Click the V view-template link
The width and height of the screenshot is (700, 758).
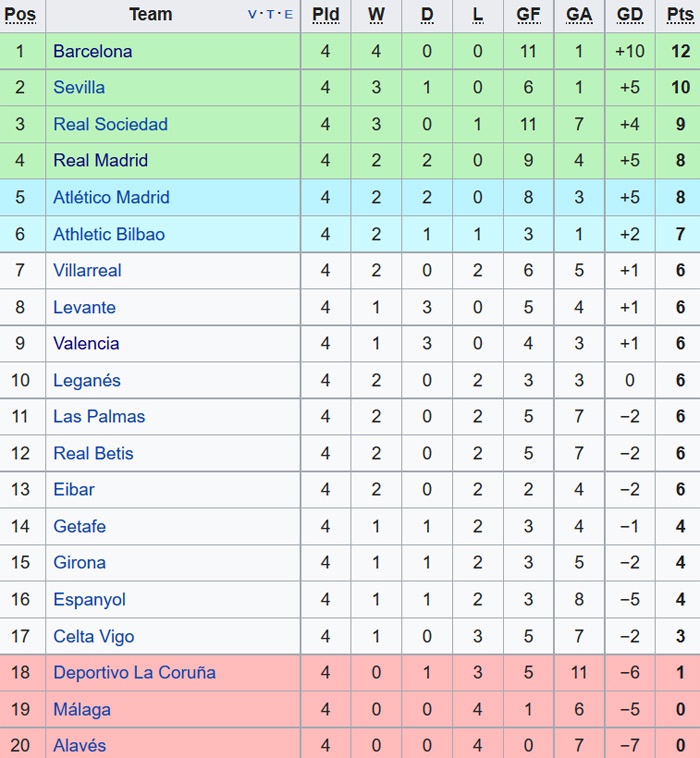[x=252, y=15]
